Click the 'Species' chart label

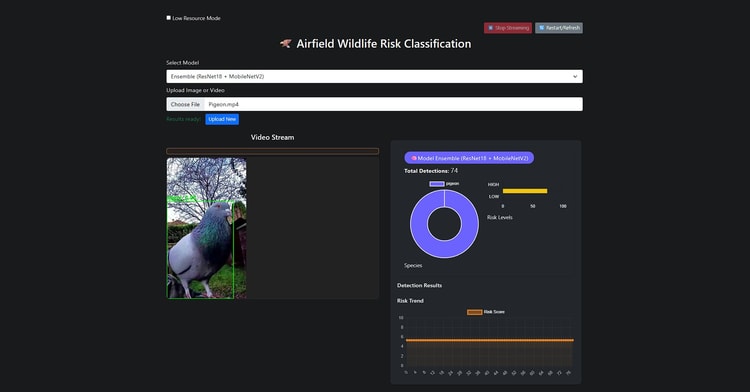tap(413, 265)
